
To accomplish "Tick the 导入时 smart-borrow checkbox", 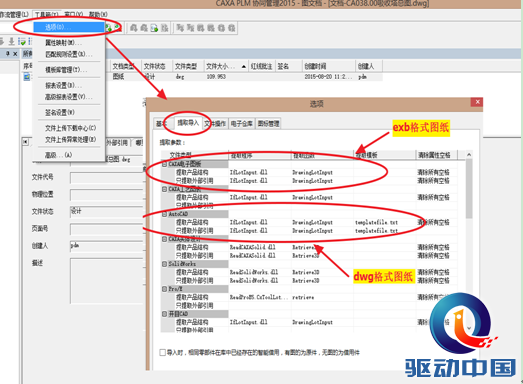I will click(x=162, y=353).
